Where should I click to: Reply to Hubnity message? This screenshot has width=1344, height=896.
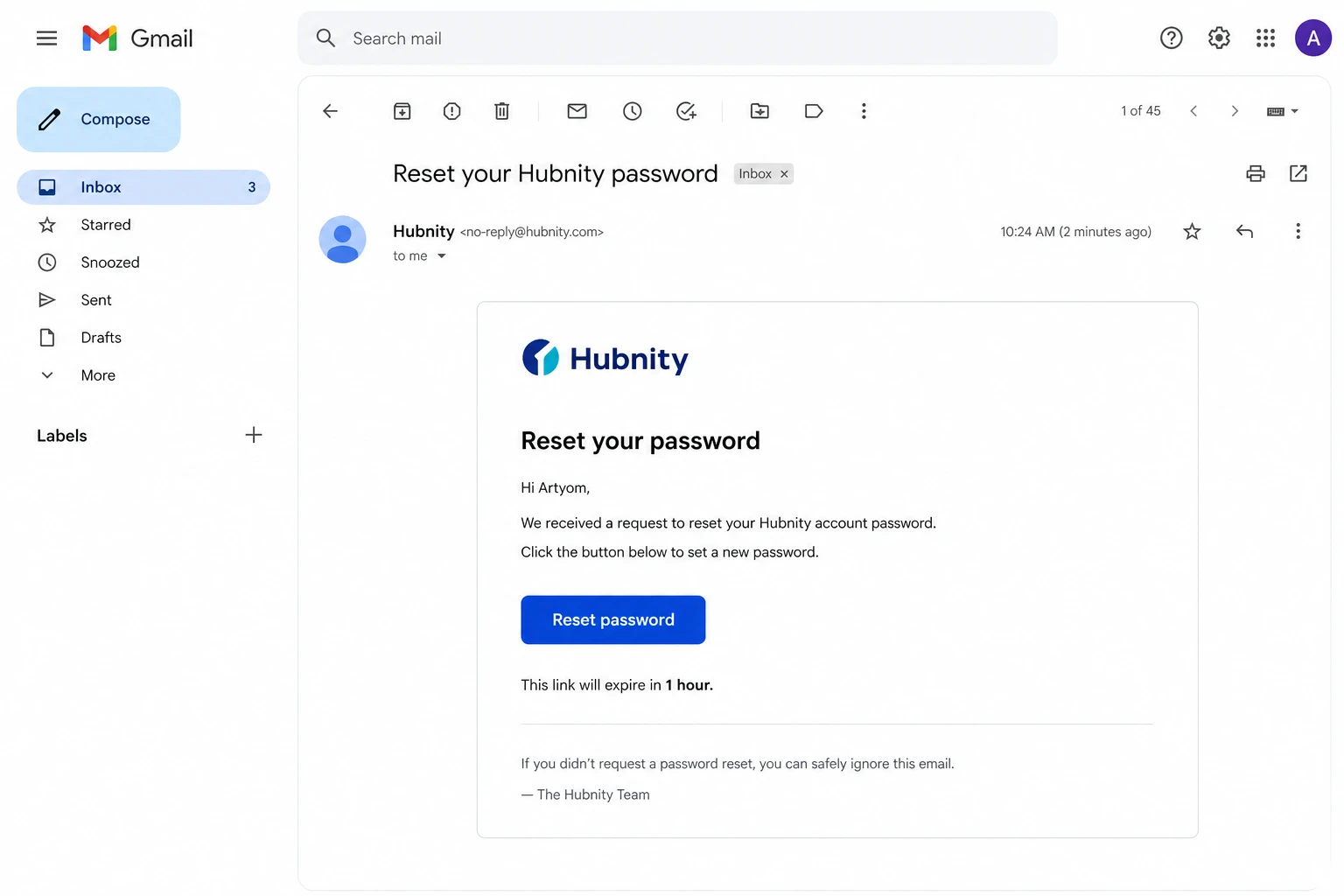[1244, 232]
